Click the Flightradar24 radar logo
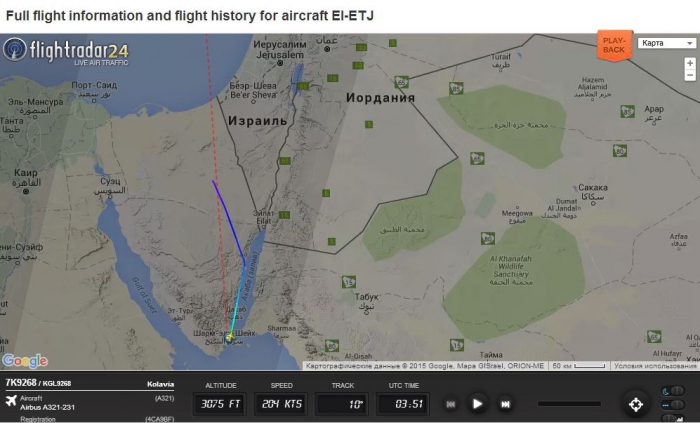 (15, 49)
